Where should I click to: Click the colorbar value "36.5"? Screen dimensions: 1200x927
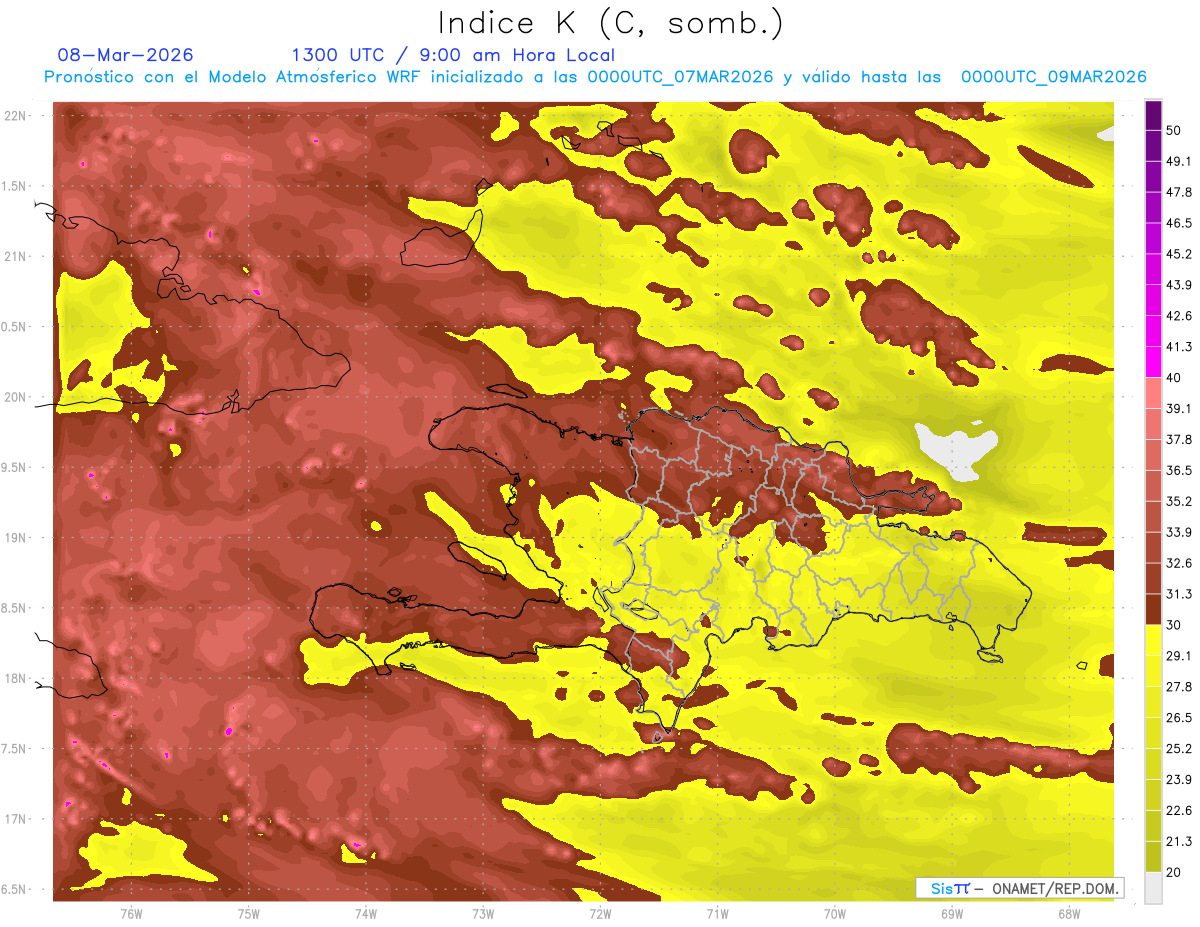(x=1179, y=470)
